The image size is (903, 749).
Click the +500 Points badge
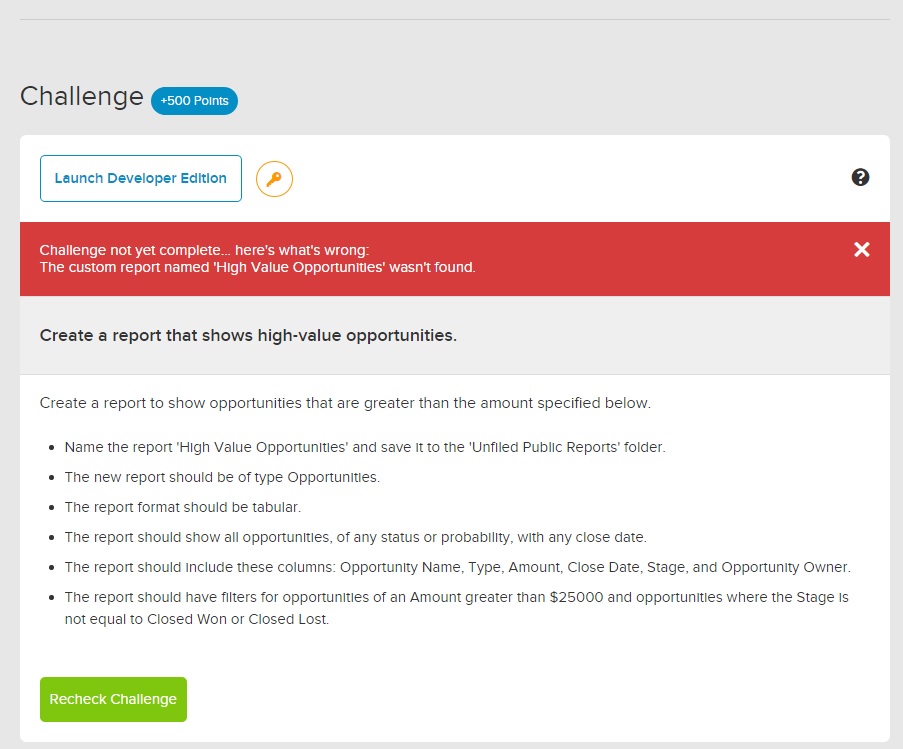[194, 101]
